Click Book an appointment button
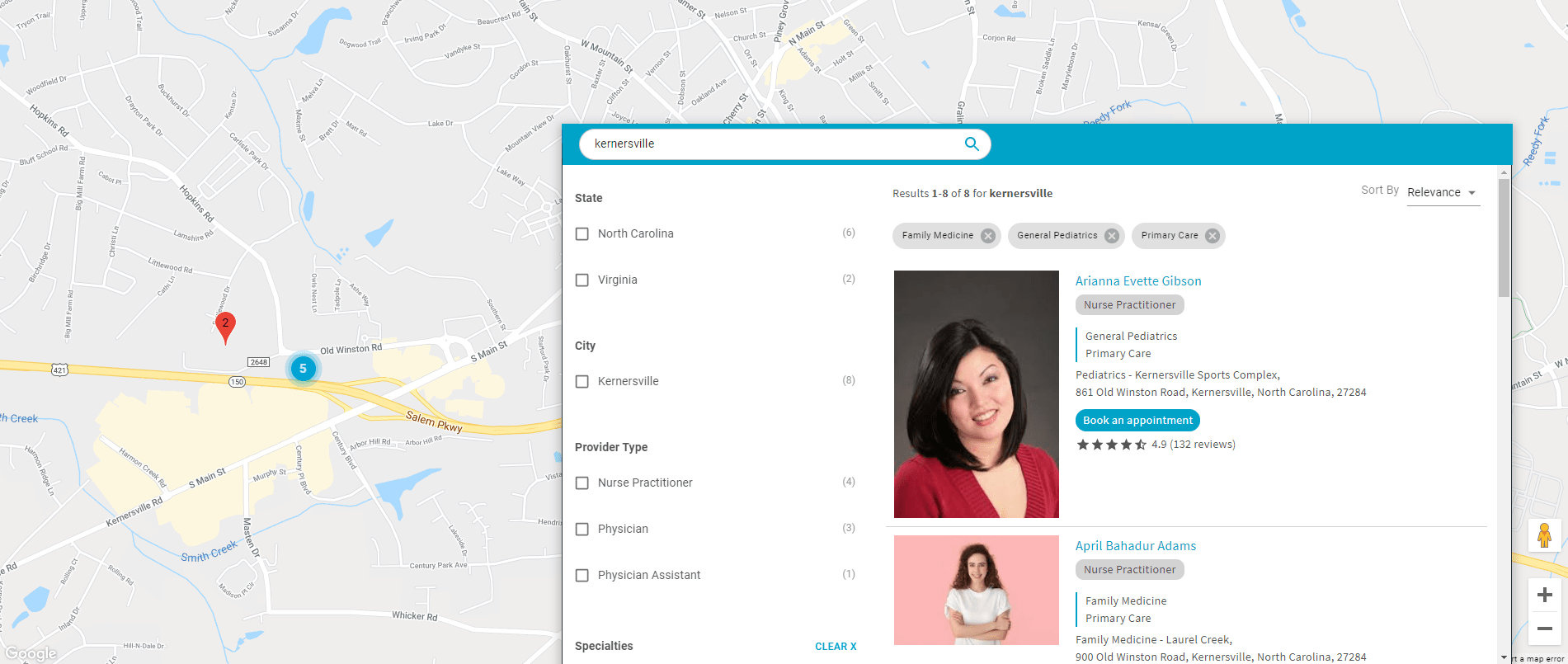Screen dimensions: 1568x664 click(x=1137, y=421)
